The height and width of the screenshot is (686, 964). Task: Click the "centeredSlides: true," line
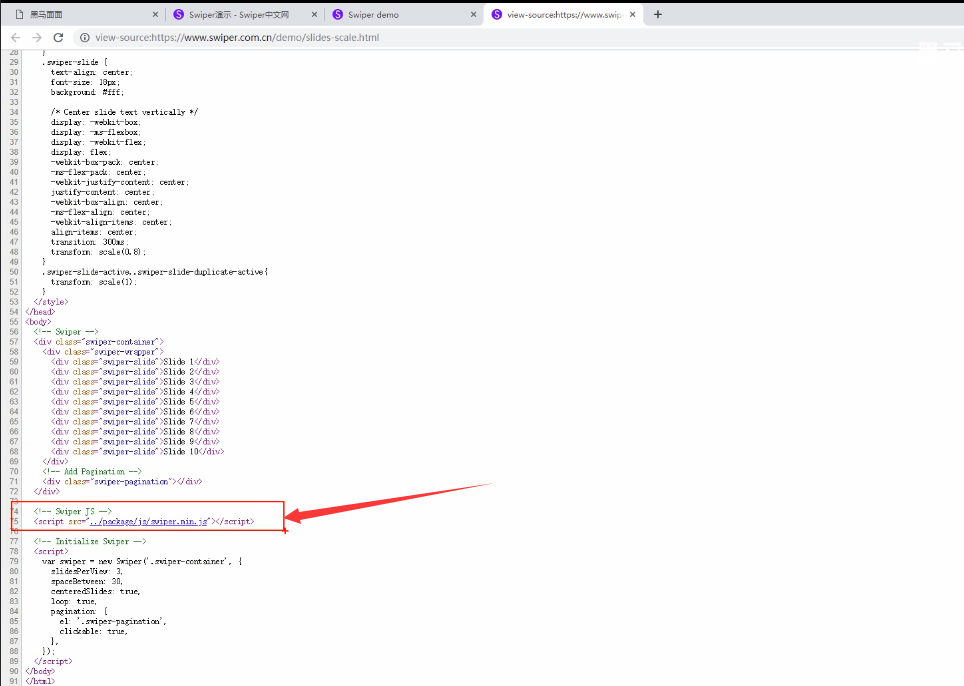pyautogui.click(x=96, y=591)
